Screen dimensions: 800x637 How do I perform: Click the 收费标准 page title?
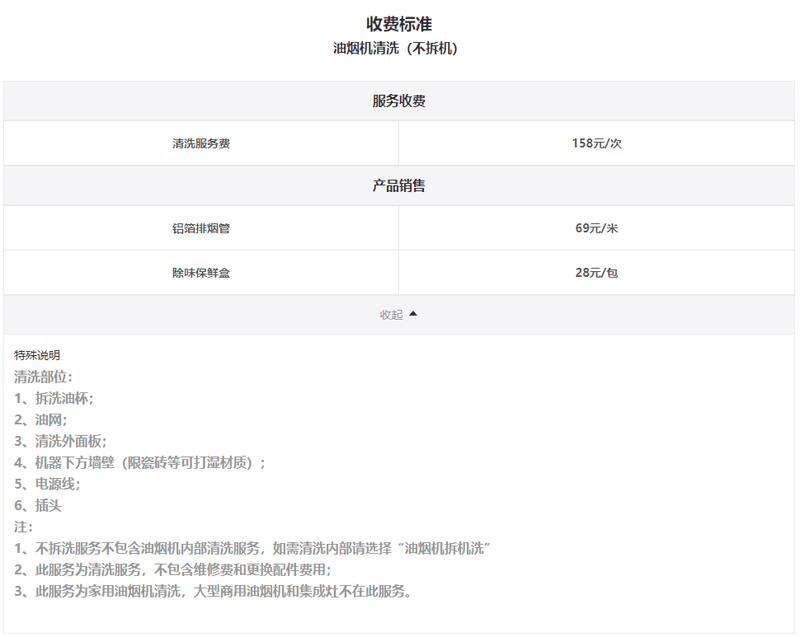pos(399,24)
